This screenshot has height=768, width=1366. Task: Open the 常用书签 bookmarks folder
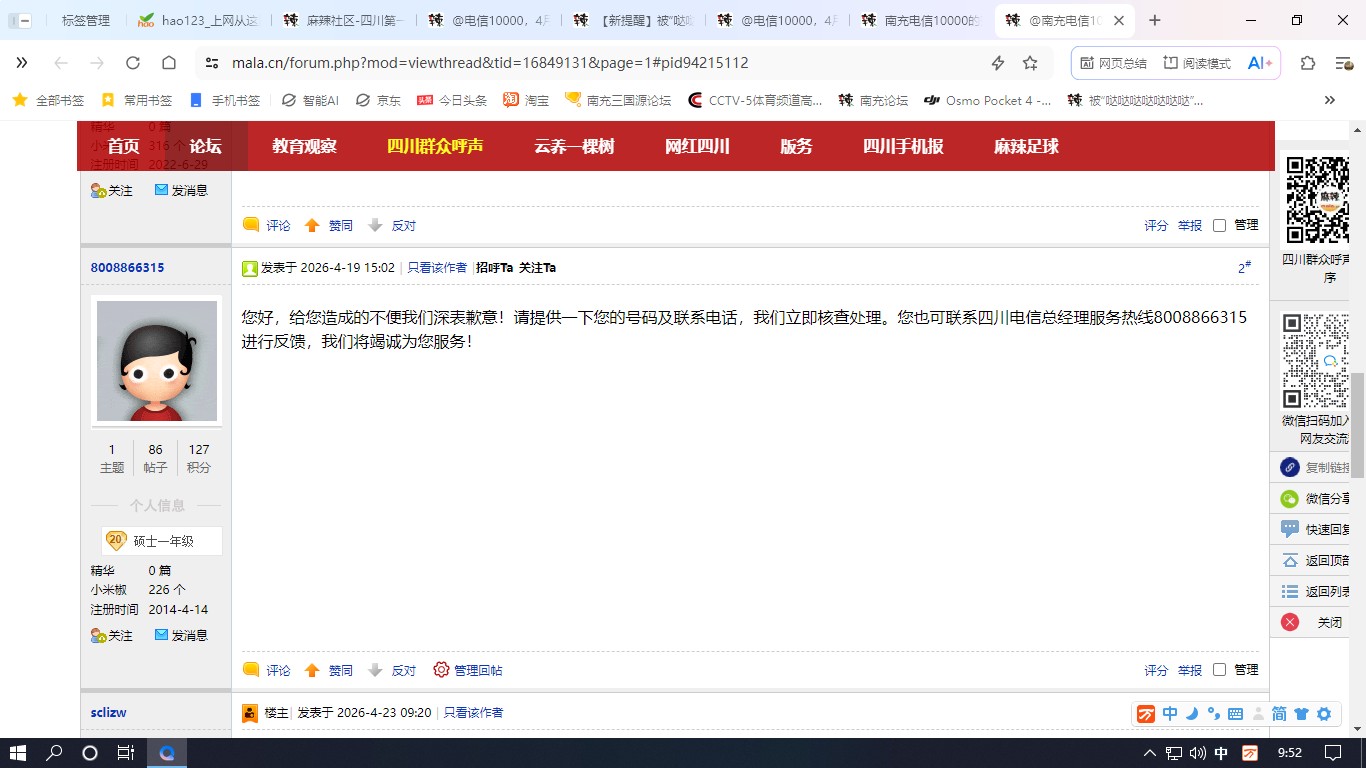coord(137,100)
